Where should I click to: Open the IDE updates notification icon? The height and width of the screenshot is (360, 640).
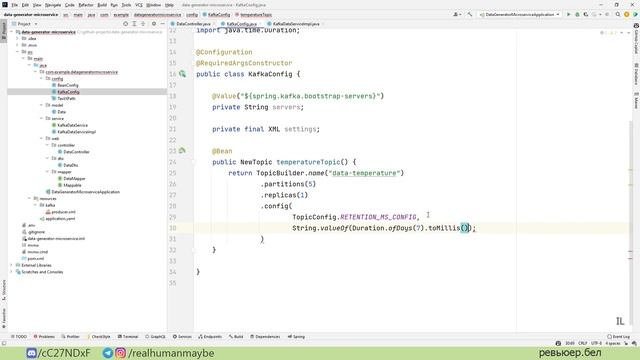[627, 14]
